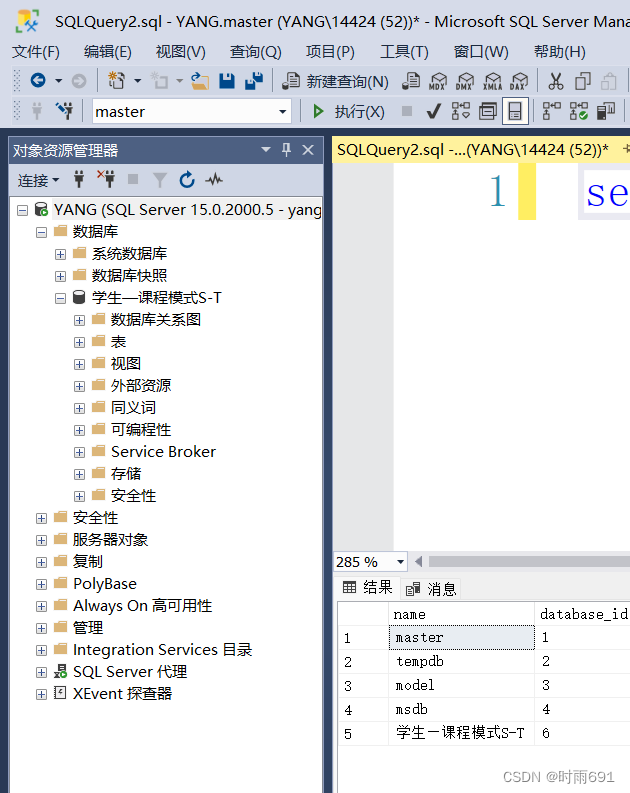Image resolution: width=630 pixels, height=793 pixels.
Task: Click the include client statistics icon
Action: (606, 111)
